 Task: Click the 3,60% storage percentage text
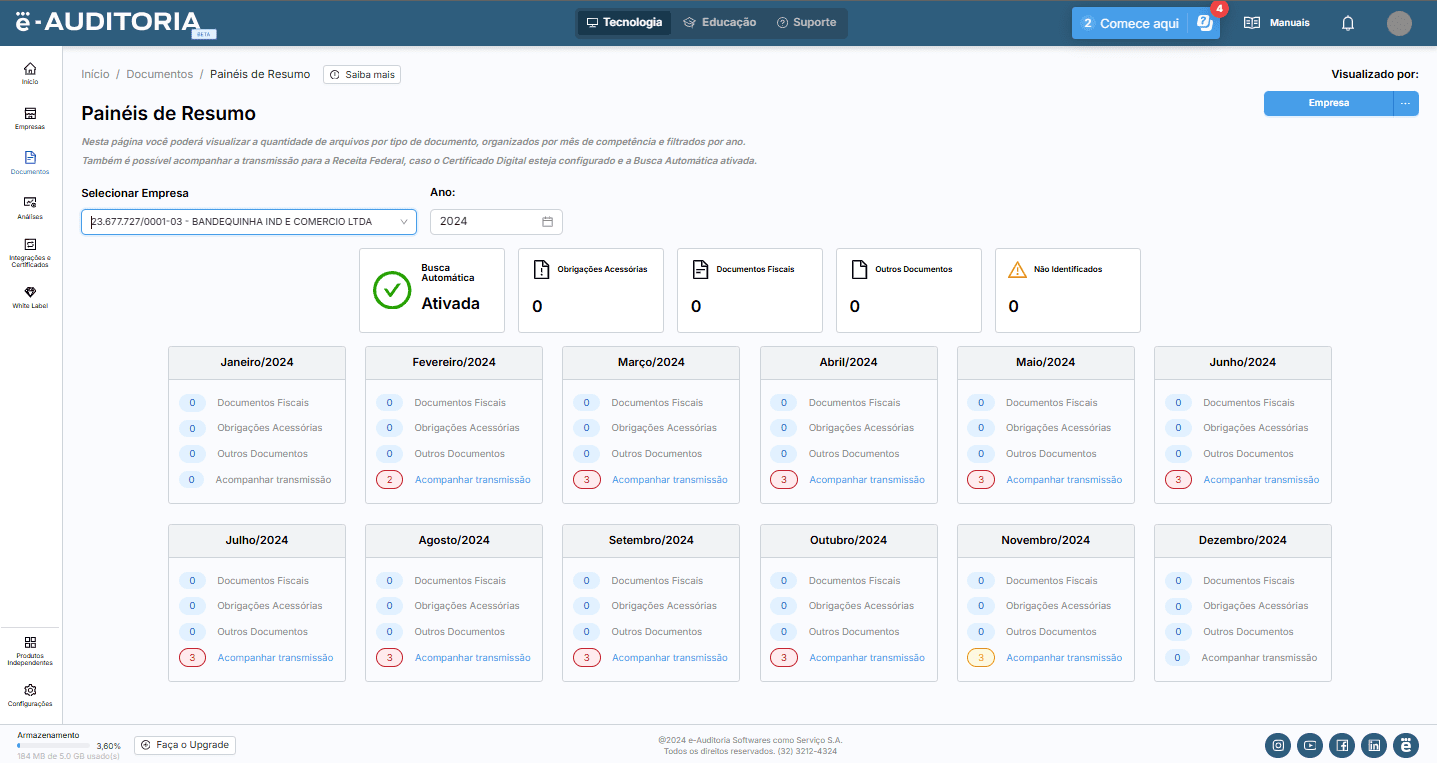tap(109, 746)
